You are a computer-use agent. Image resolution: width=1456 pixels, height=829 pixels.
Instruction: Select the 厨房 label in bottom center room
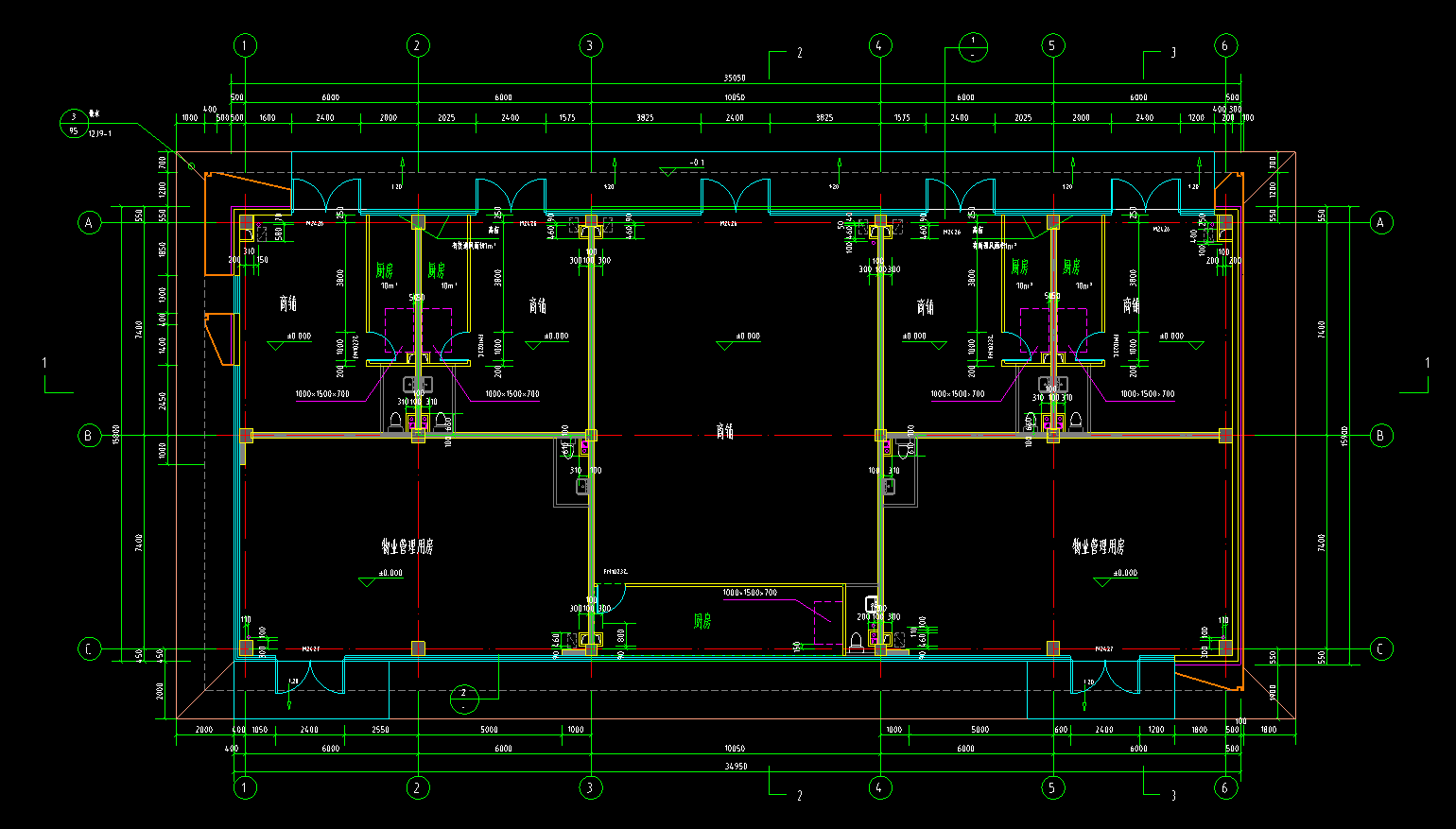702,621
